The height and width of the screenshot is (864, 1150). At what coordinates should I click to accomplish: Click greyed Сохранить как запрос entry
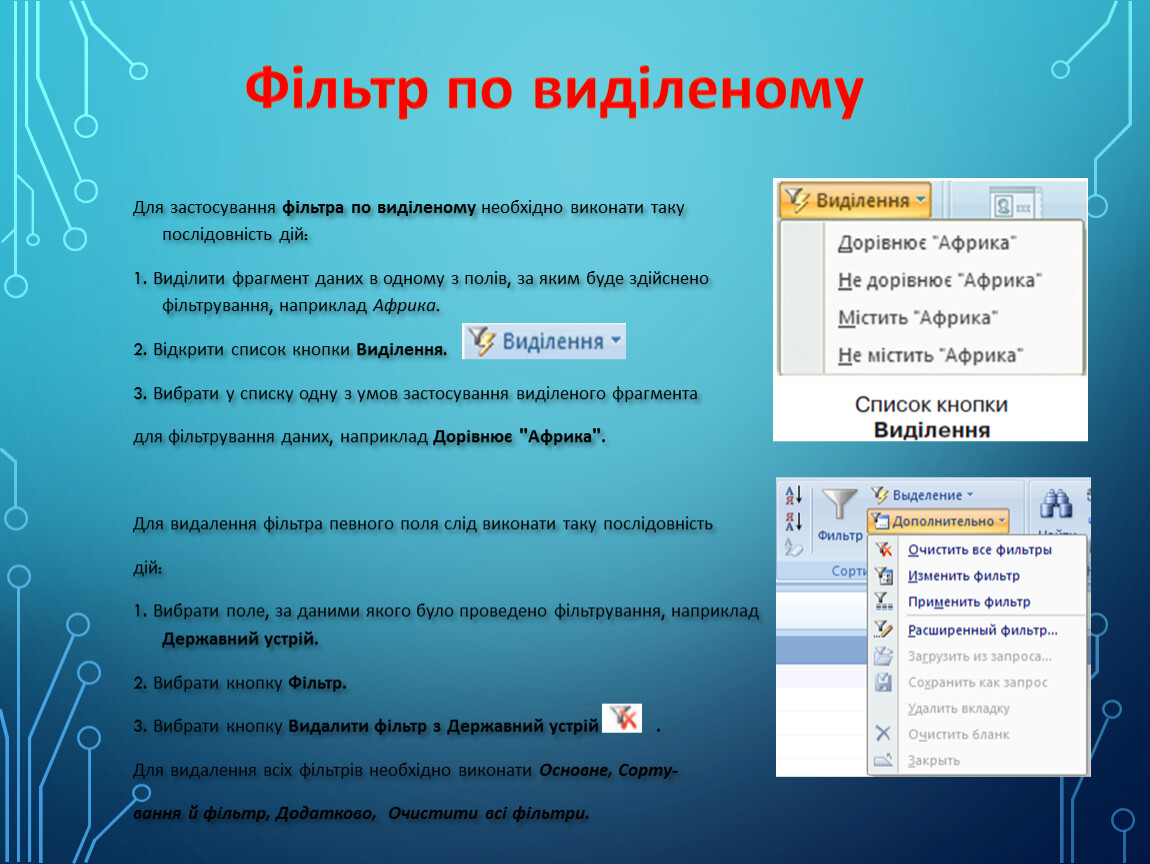(978, 682)
